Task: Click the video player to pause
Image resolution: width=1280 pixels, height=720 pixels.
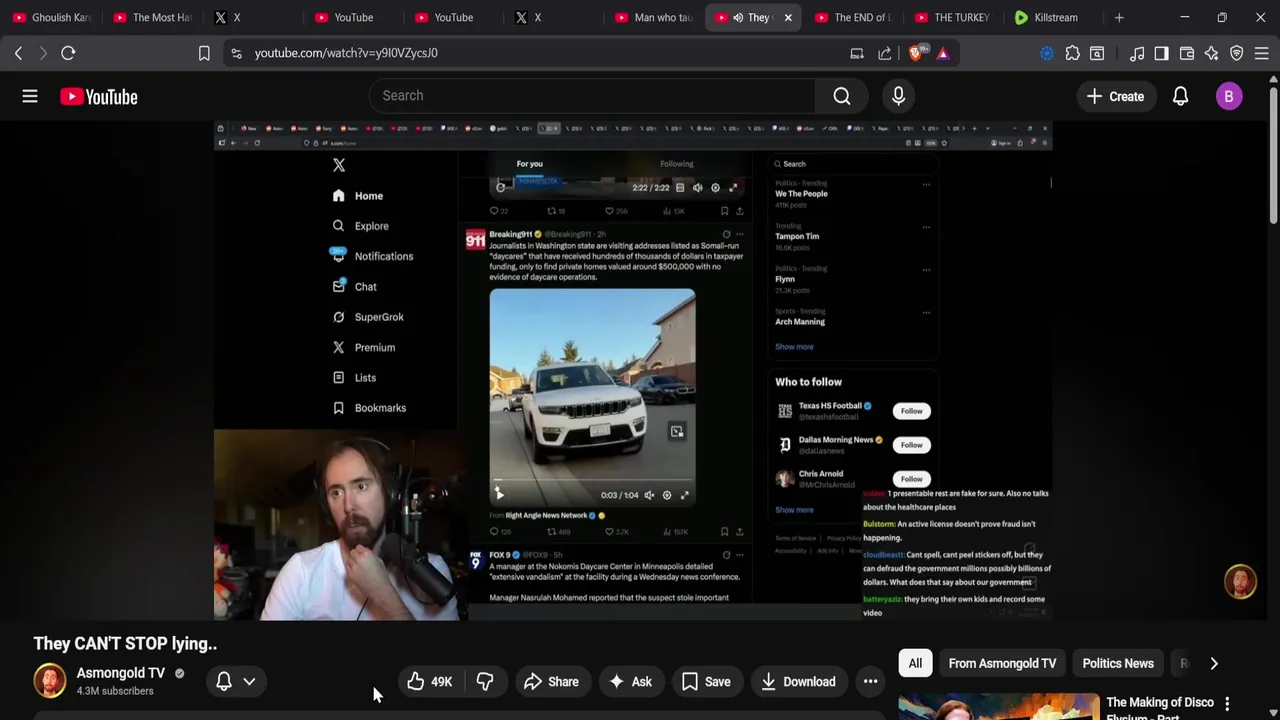Action: pos(632,370)
